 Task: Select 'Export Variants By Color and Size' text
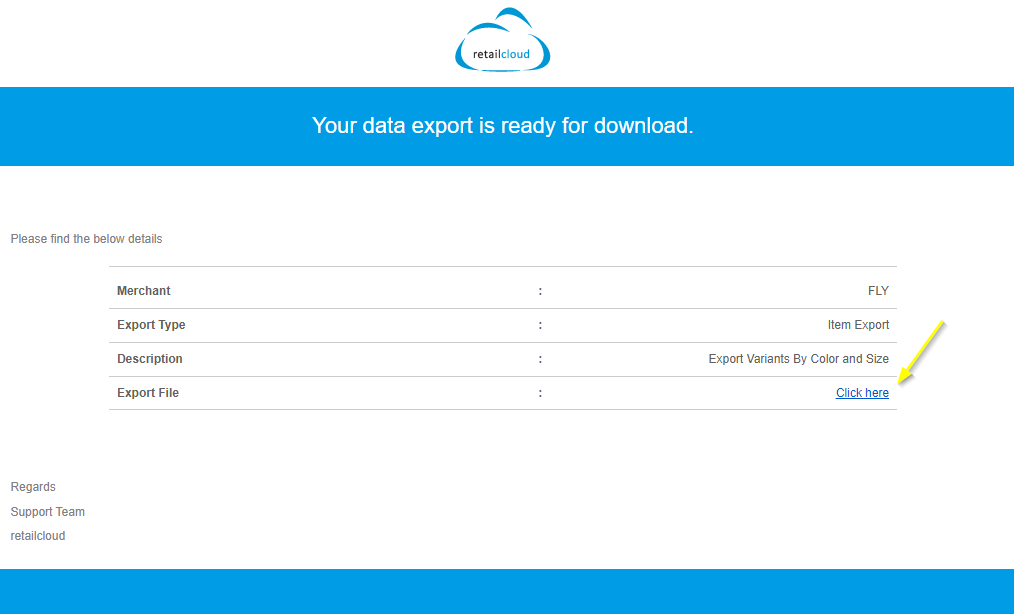point(799,359)
